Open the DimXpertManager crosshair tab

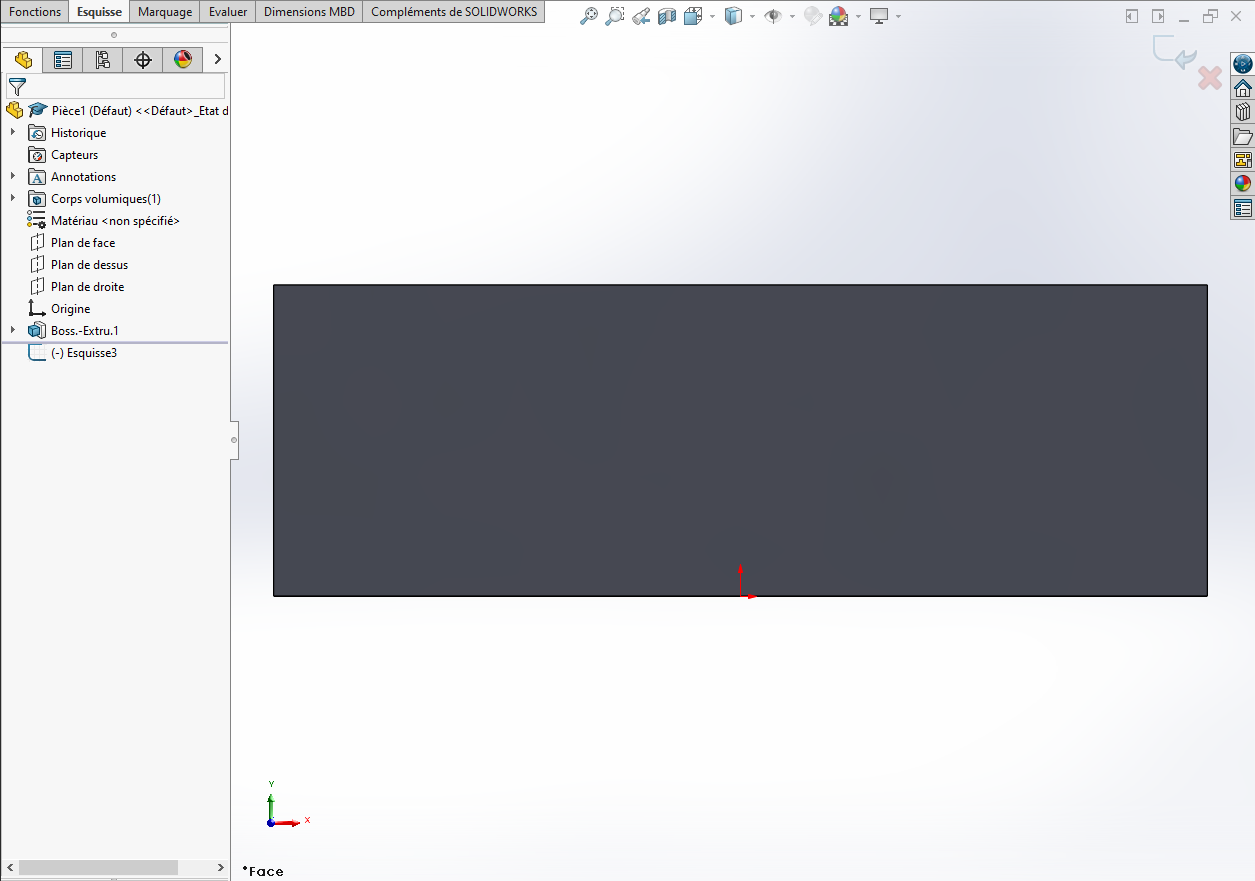[x=143, y=60]
